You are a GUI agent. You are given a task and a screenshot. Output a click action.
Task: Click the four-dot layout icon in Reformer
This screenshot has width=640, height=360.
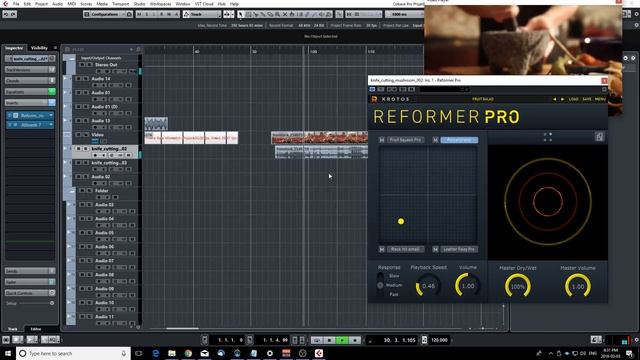click(x=548, y=137)
